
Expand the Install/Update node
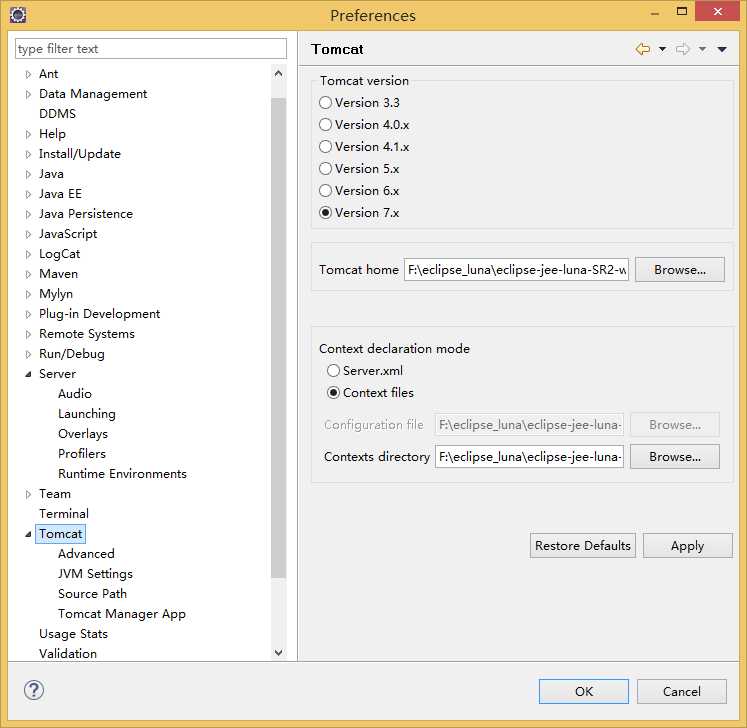coord(28,154)
